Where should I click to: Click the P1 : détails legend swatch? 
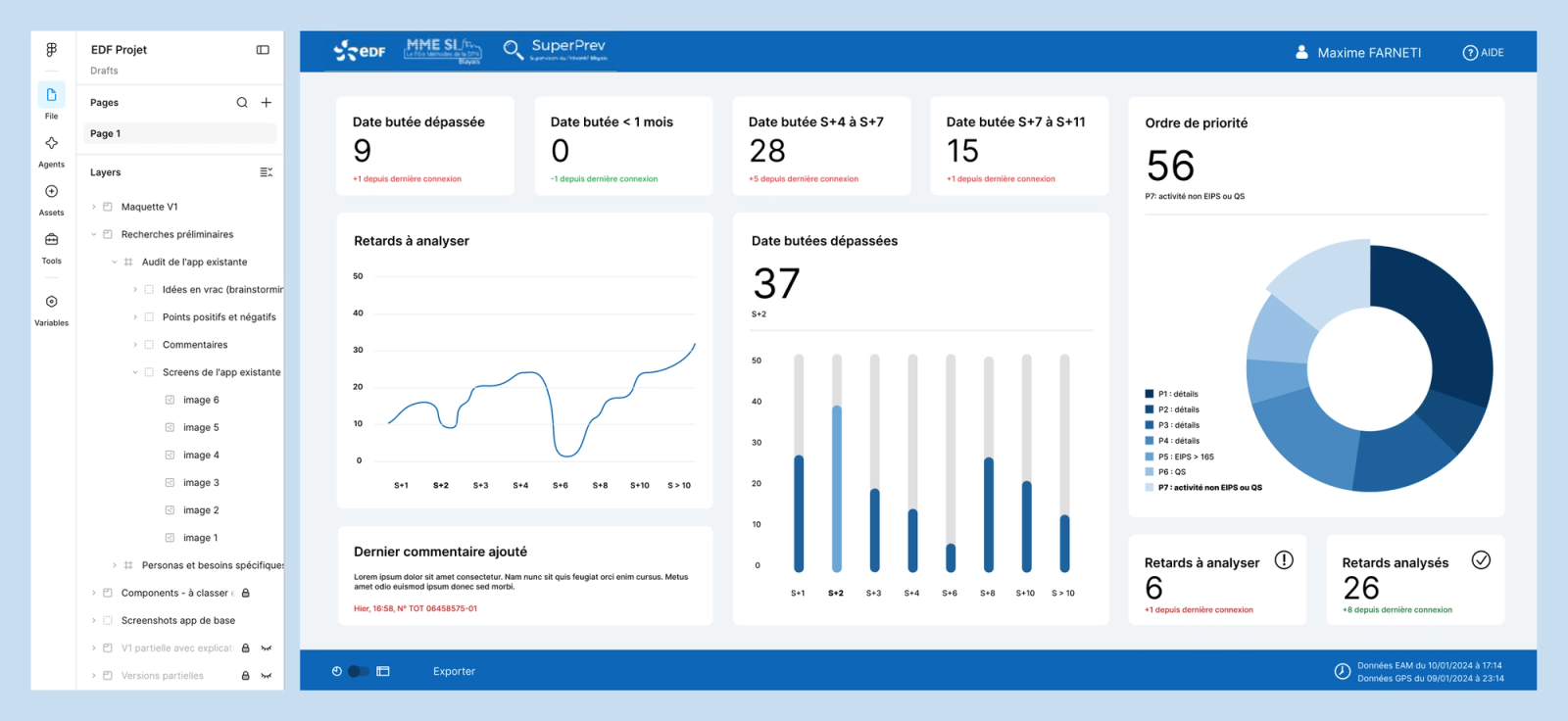point(1150,394)
